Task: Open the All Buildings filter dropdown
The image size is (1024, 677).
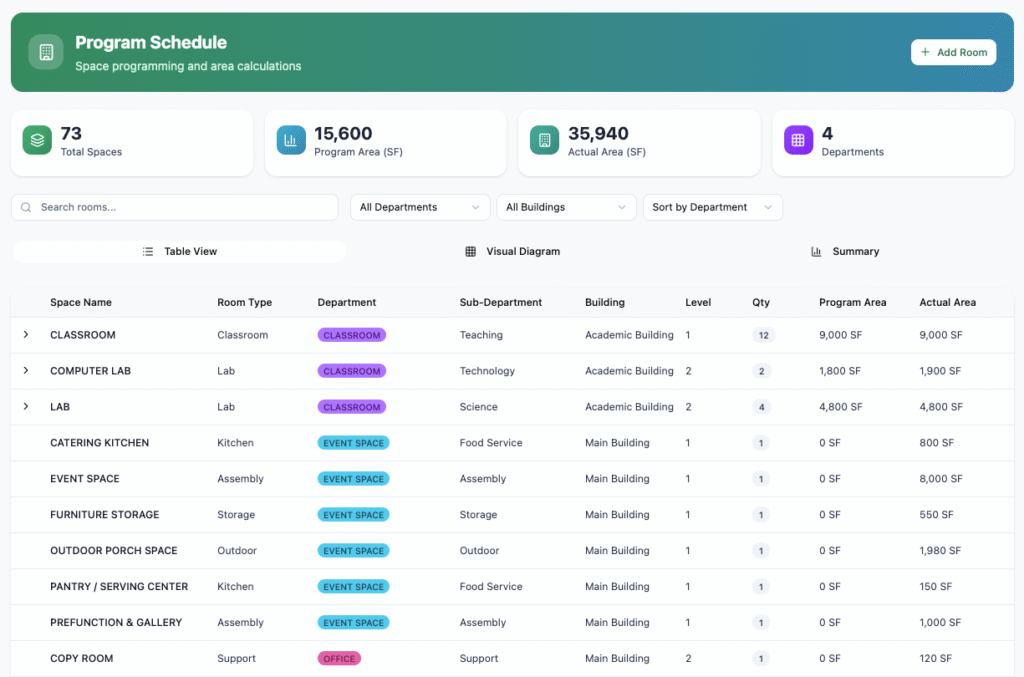Action: coord(566,208)
